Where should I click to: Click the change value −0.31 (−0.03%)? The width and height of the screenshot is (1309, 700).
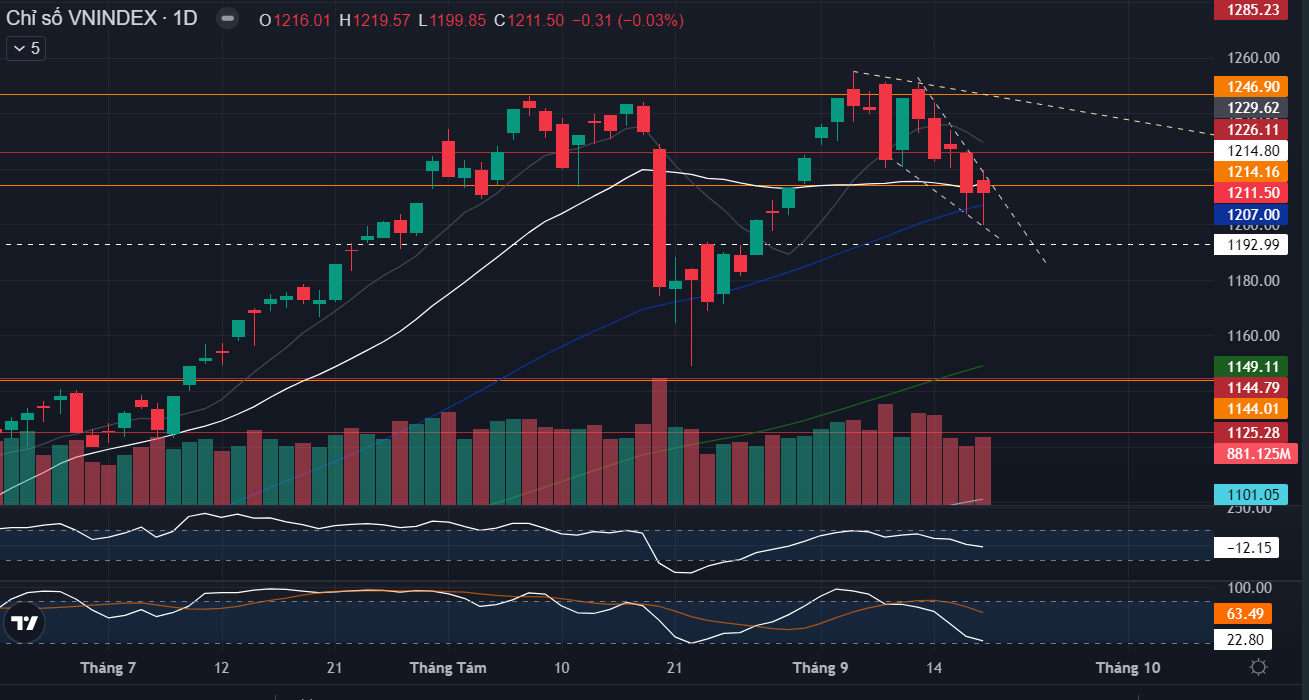[627, 20]
